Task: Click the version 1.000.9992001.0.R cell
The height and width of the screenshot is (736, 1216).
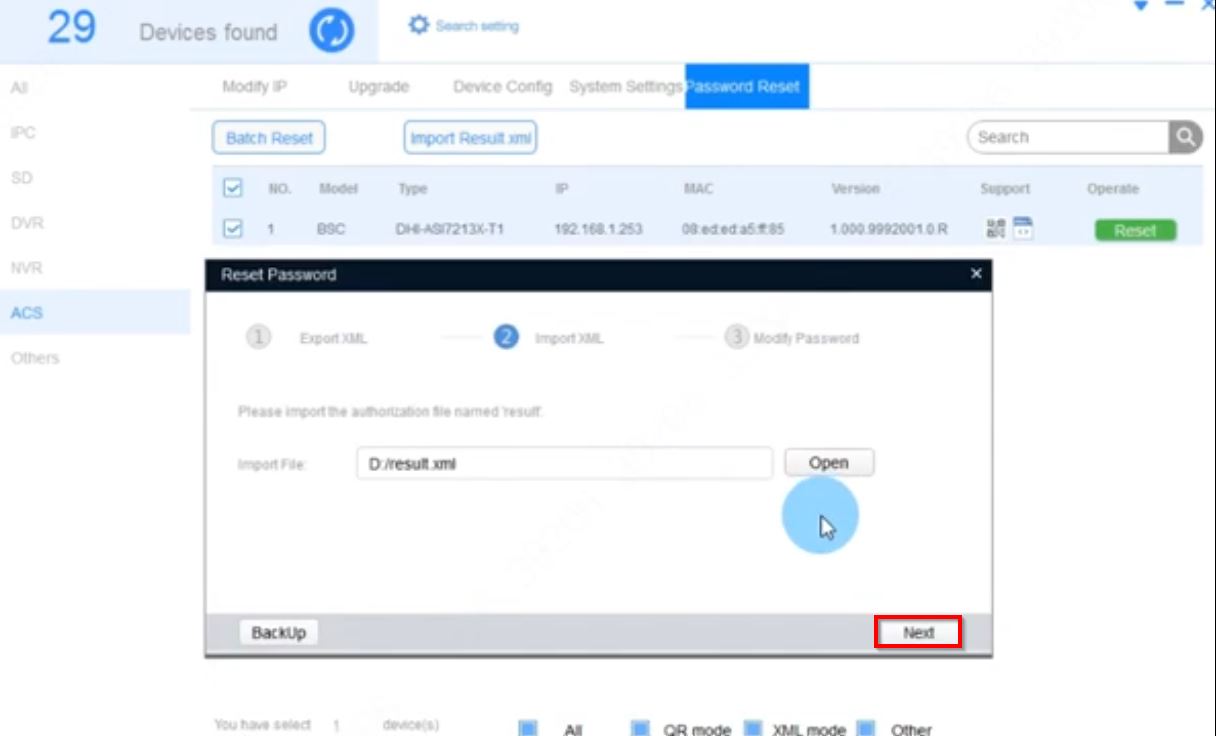Action: (889, 230)
